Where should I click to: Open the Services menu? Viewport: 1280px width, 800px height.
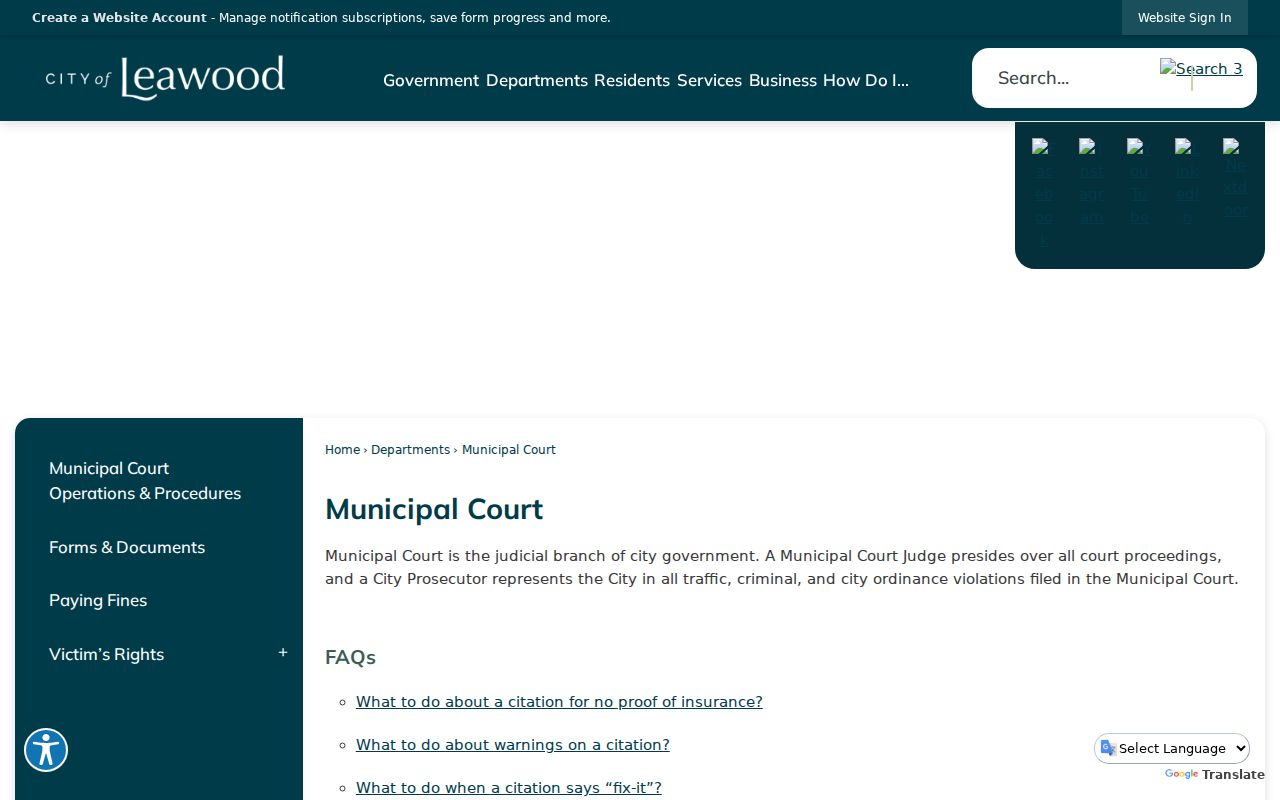tap(709, 80)
